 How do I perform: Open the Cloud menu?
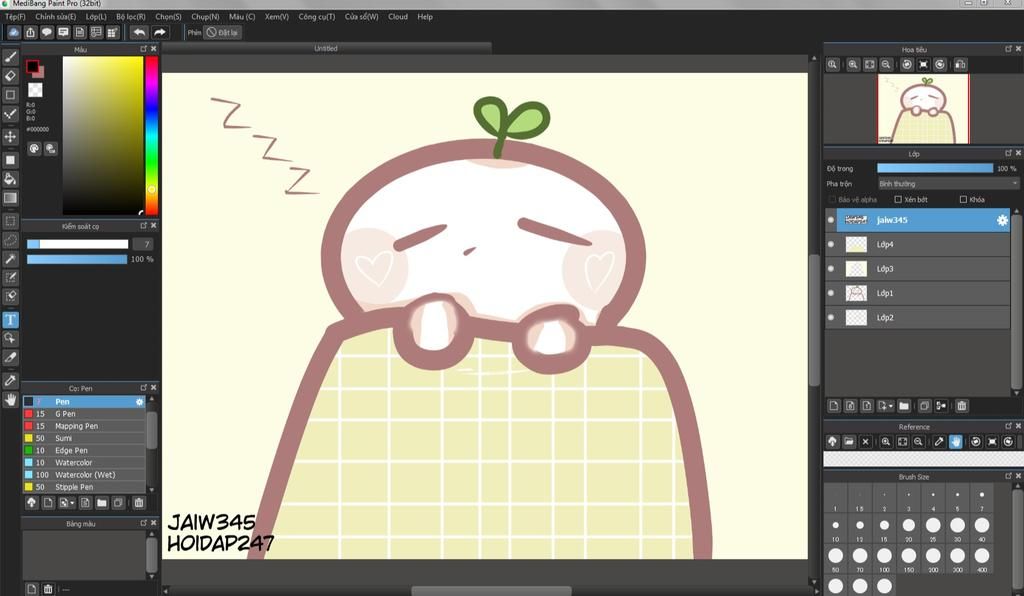[398, 17]
